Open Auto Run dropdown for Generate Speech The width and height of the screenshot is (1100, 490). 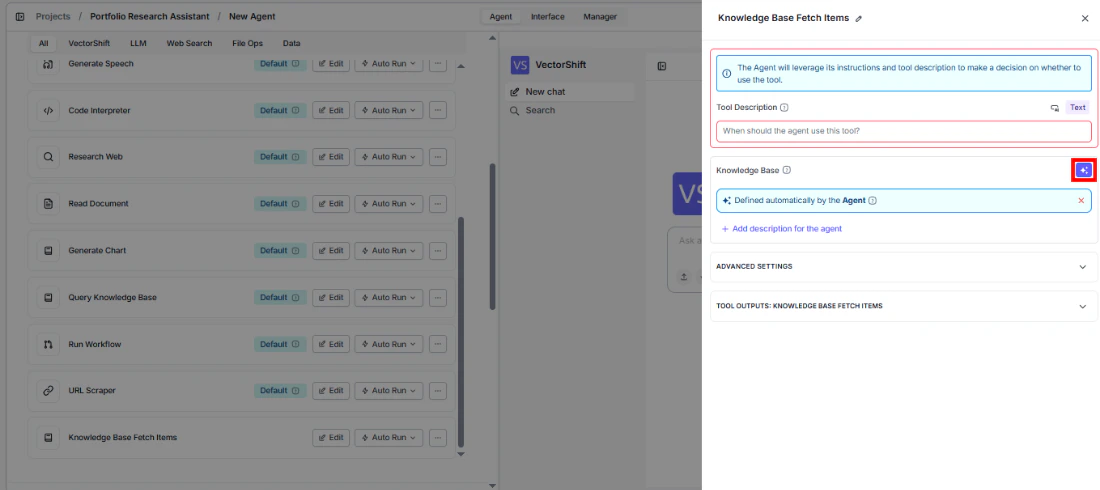tap(389, 64)
